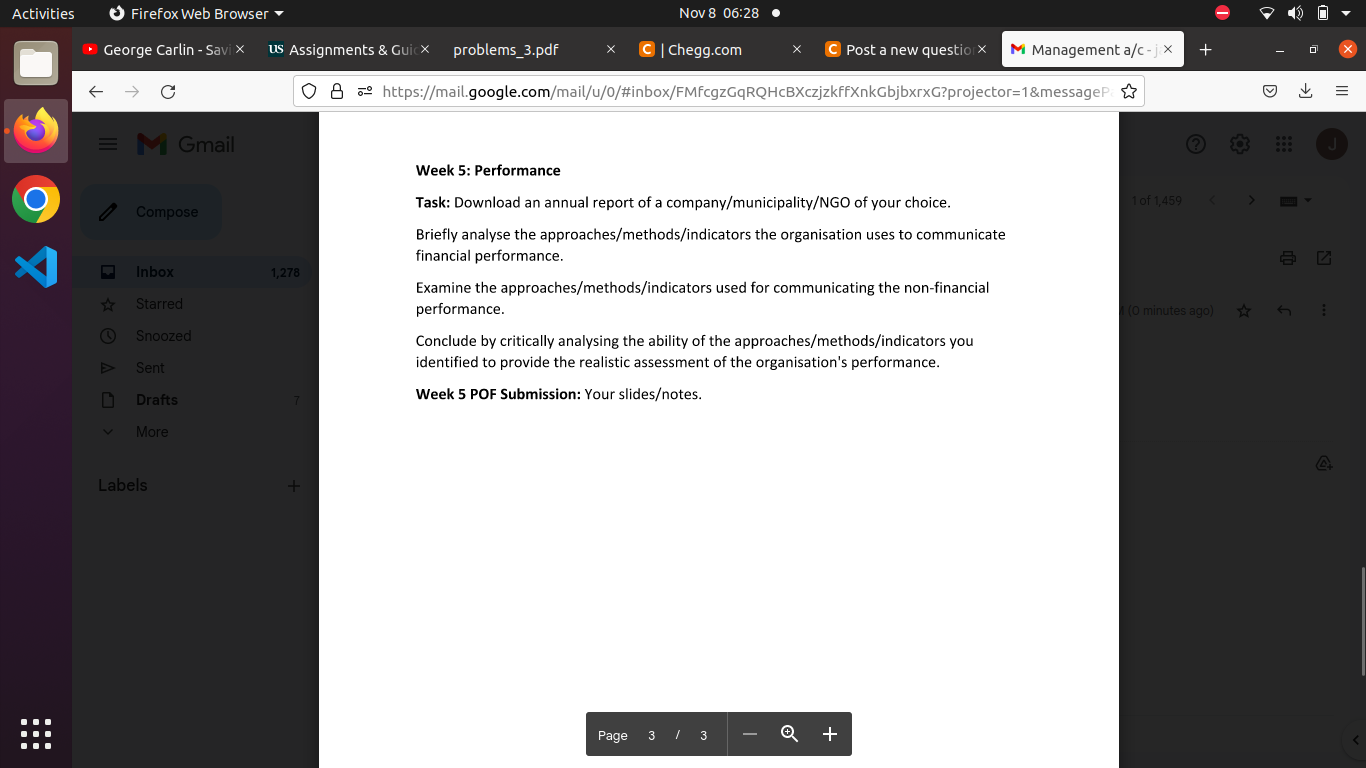1366x768 pixels.
Task: Click the PDF page number field
Action: click(651, 734)
